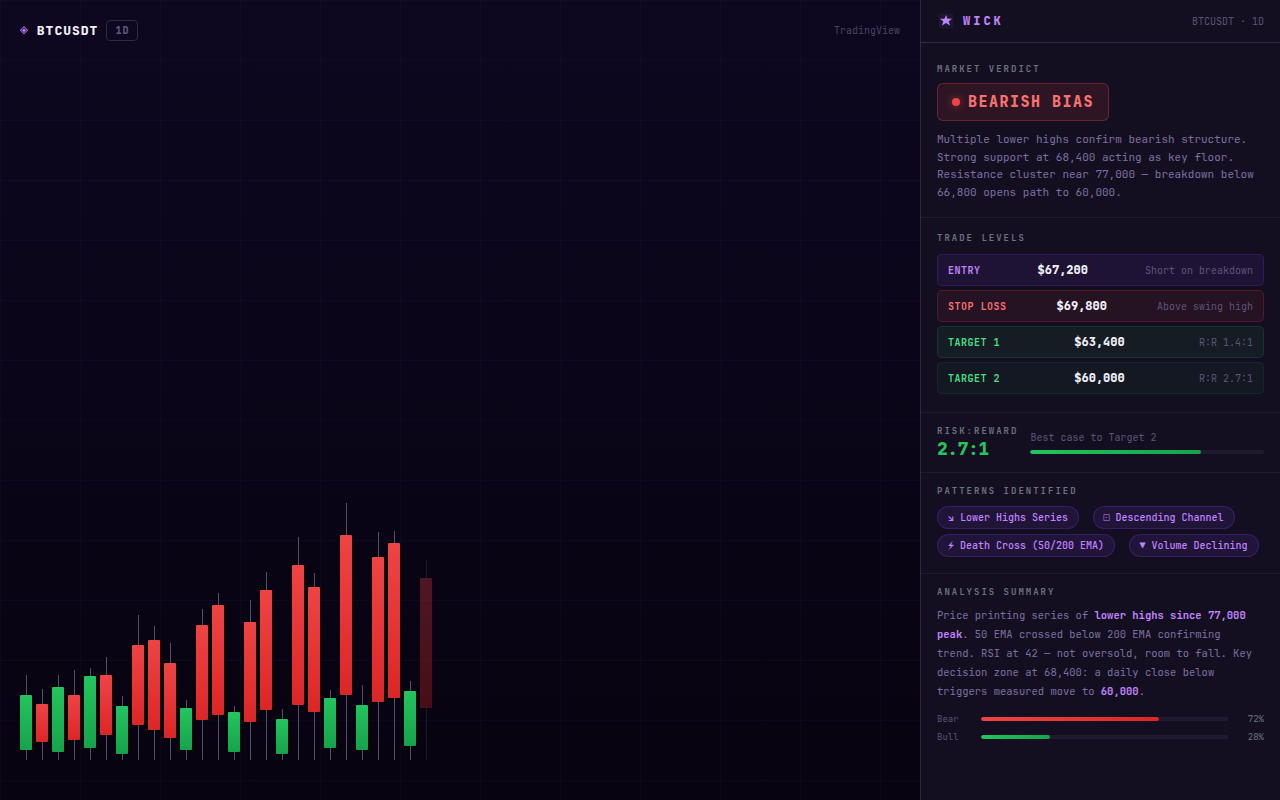This screenshot has height=800, width=1280.
Task: Click the triangle icon on Volume Declining chip
Action: tap(1143, 545)
